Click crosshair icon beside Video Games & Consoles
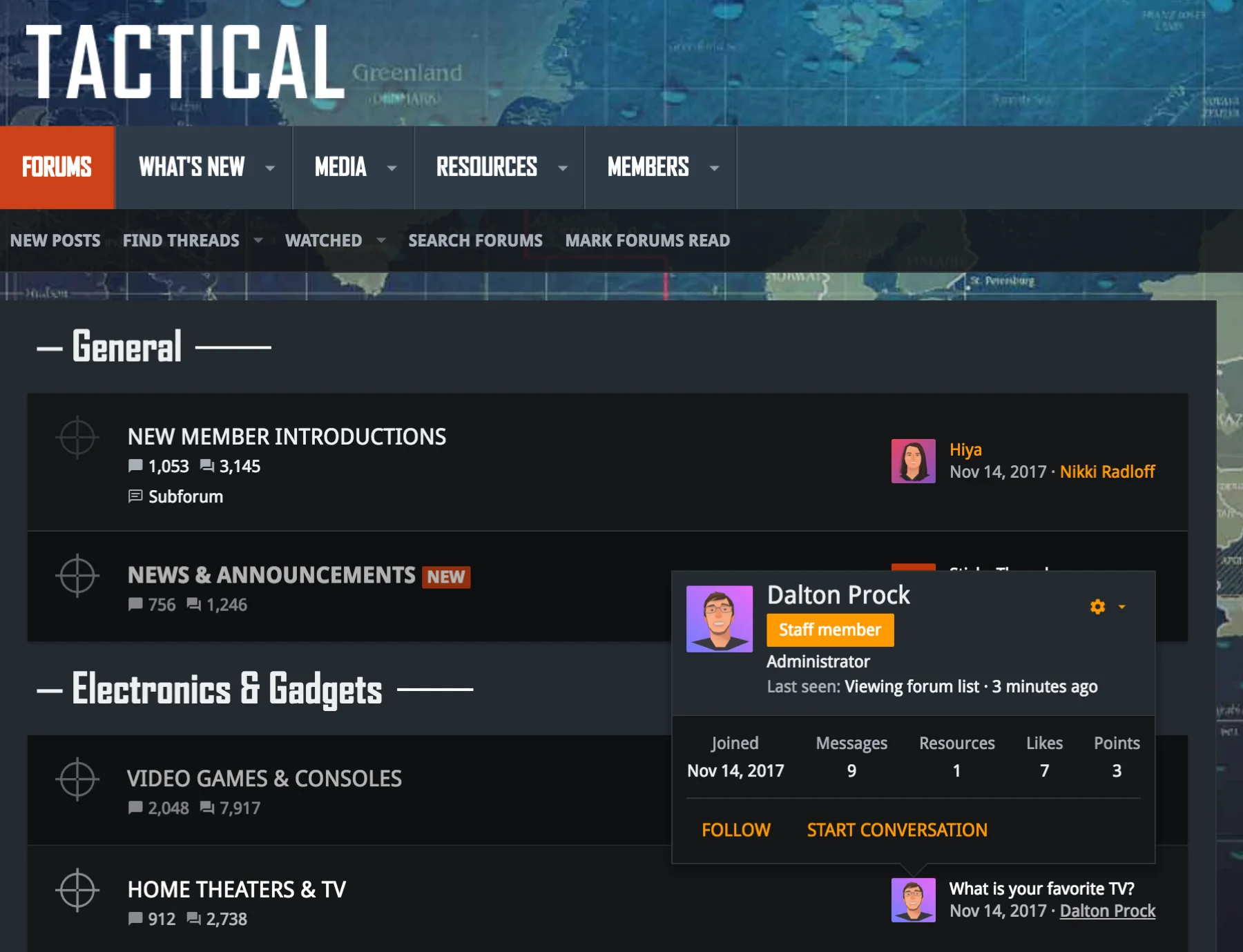 pyautogui.click(x=77, y=779)
